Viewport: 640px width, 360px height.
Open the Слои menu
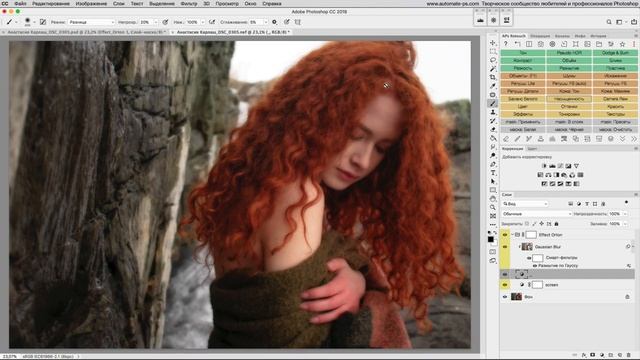(119, 4)
